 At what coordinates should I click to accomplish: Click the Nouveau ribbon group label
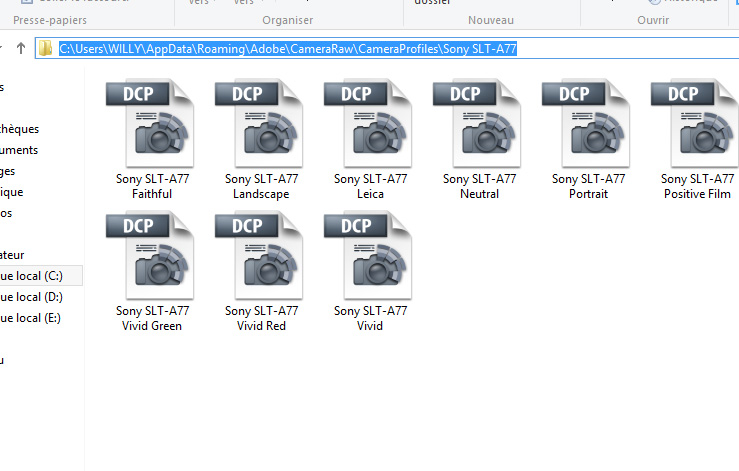pyautogui.click(x=490, y=20)
